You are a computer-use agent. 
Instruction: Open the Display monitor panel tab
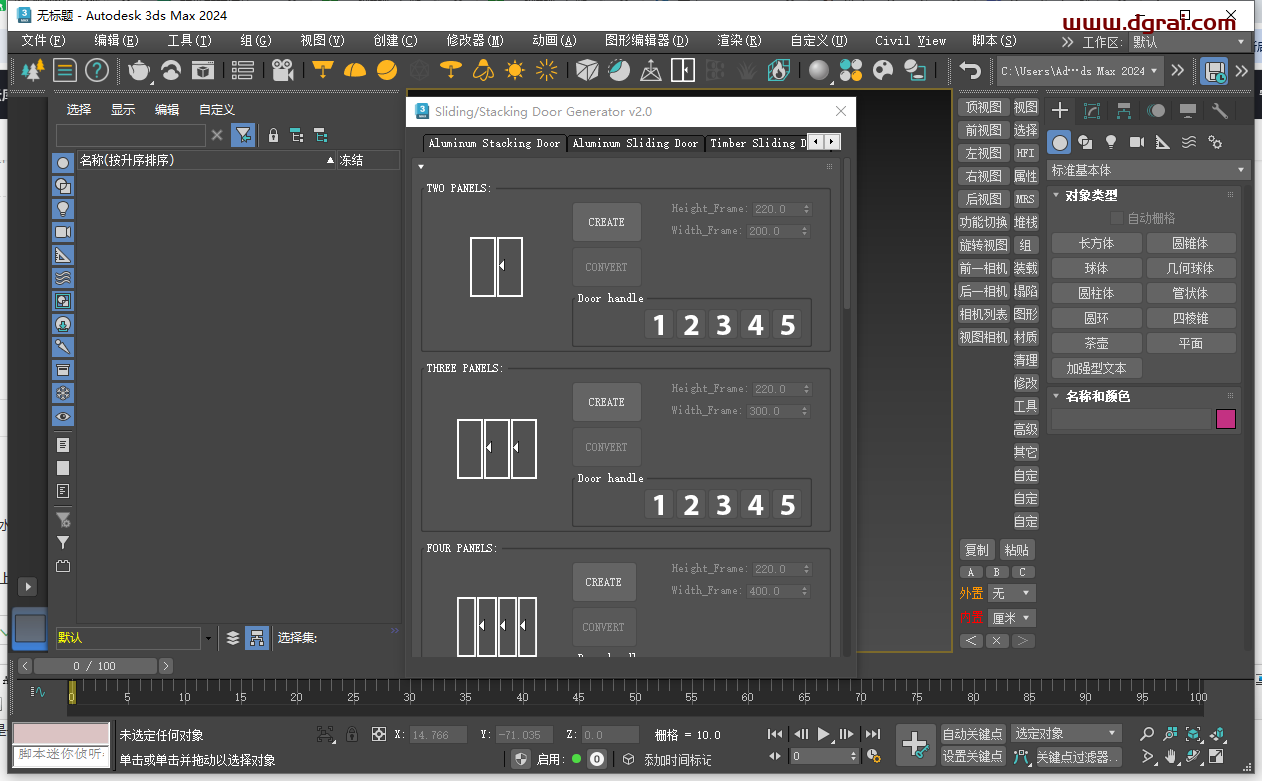[x=1188, y=111]
